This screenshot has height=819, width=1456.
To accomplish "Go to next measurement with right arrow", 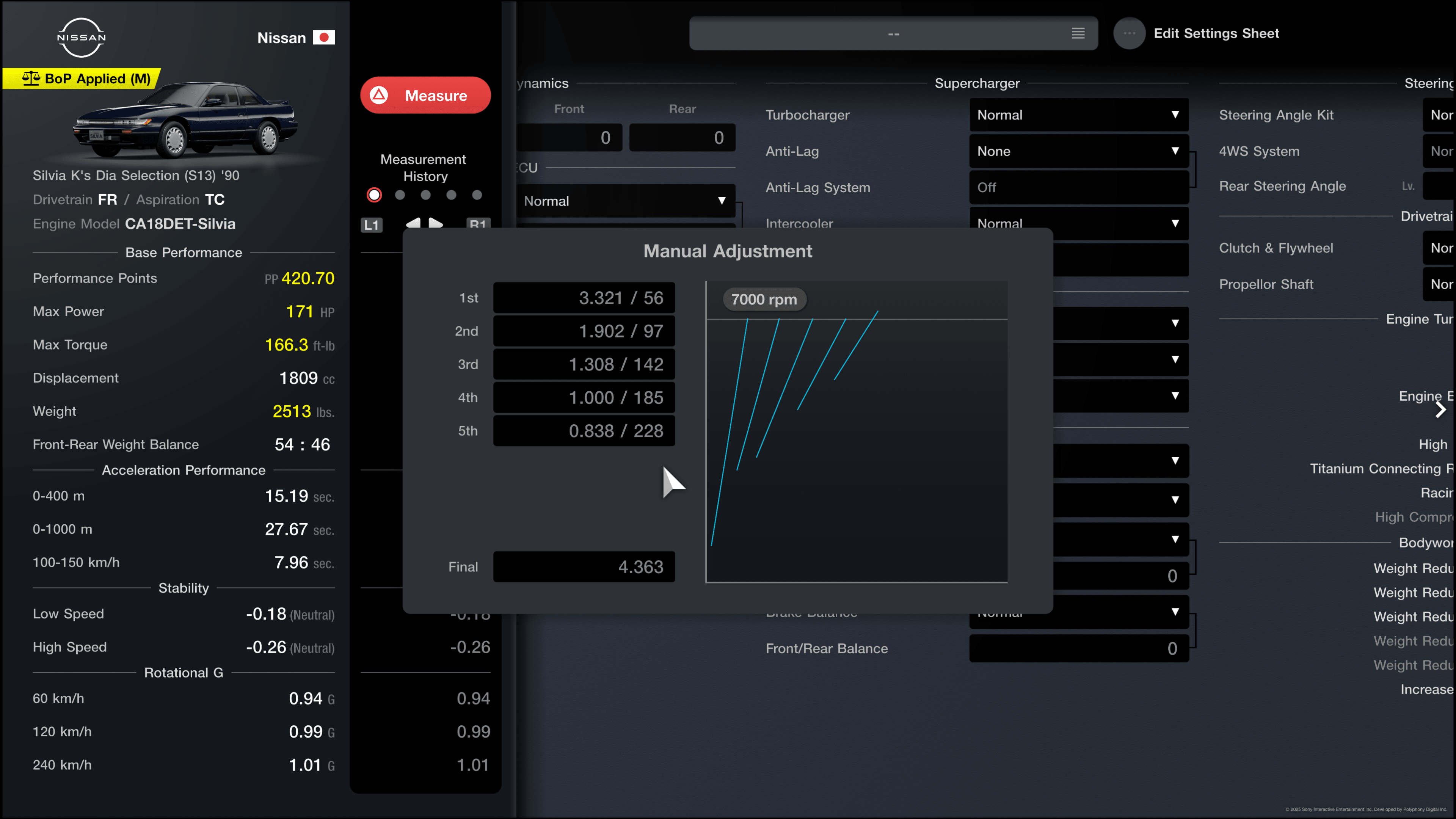I will coord(435,223).
